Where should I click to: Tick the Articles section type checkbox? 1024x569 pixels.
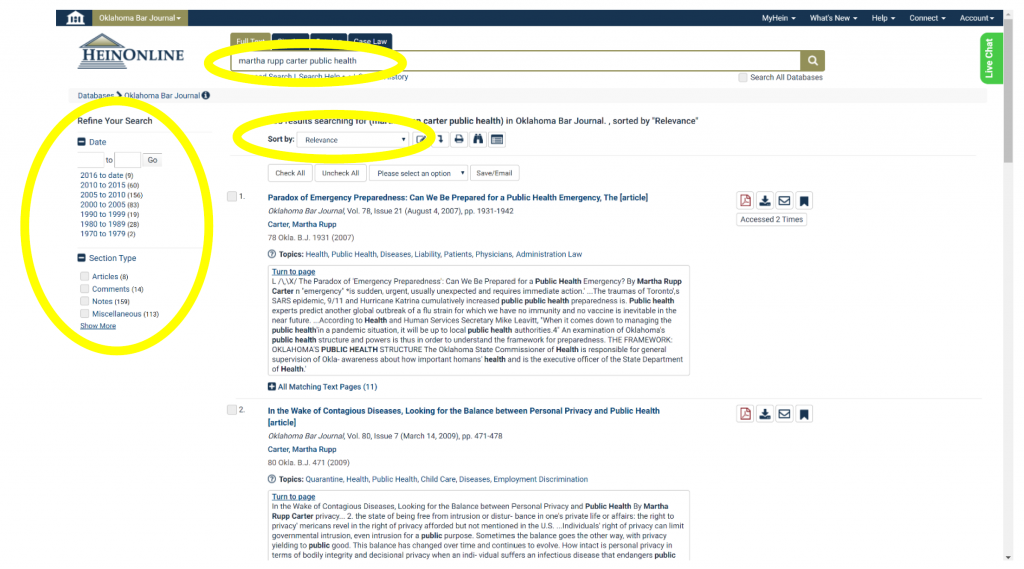coord(84,276)
